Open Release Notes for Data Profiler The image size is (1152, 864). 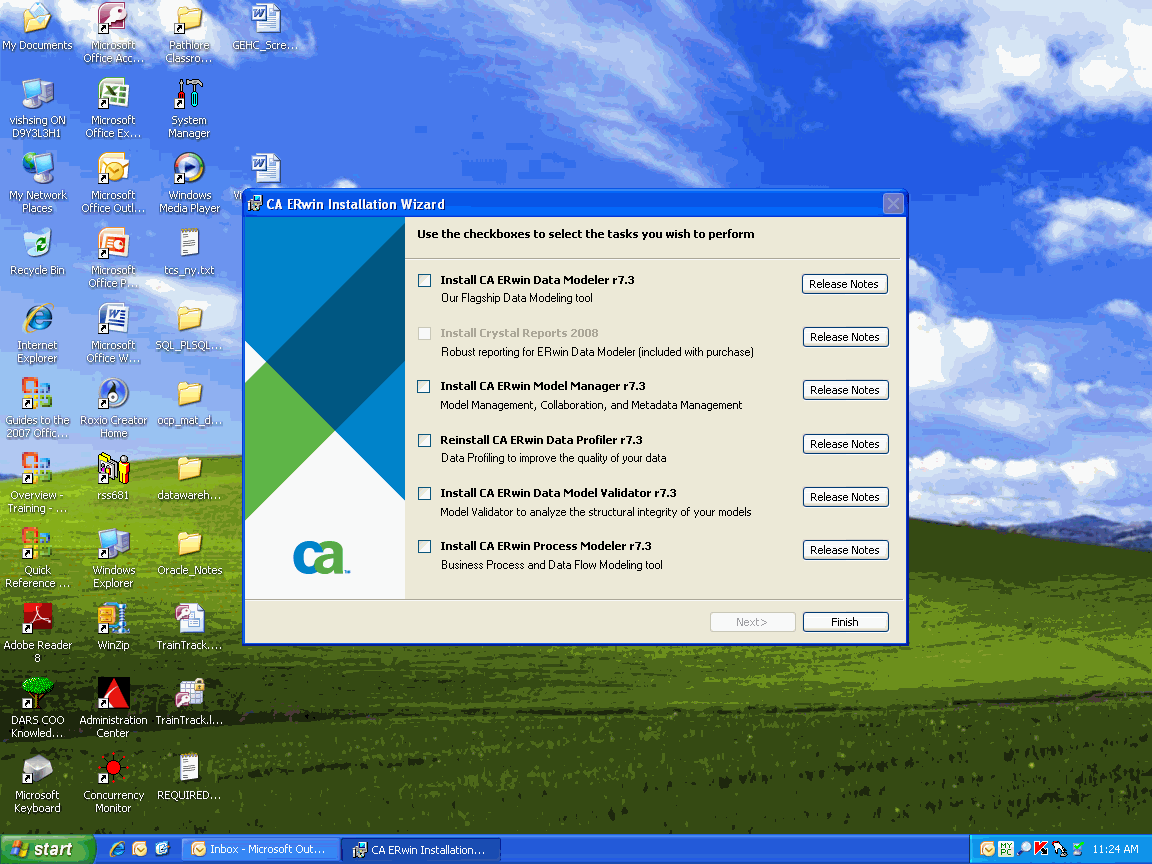pyautogui.click(x=845, y=444)
